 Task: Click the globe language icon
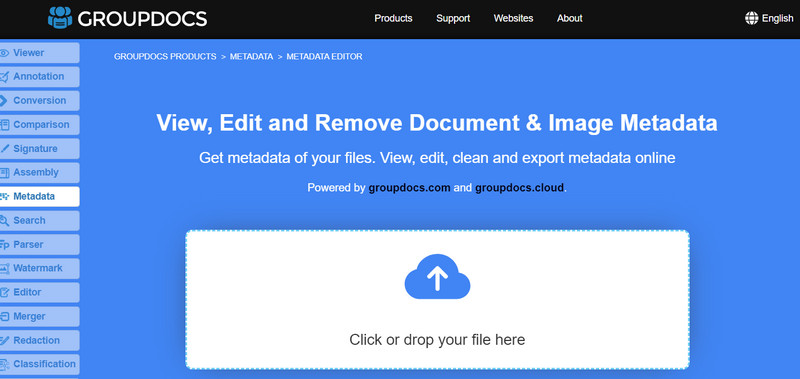[752, 18]
